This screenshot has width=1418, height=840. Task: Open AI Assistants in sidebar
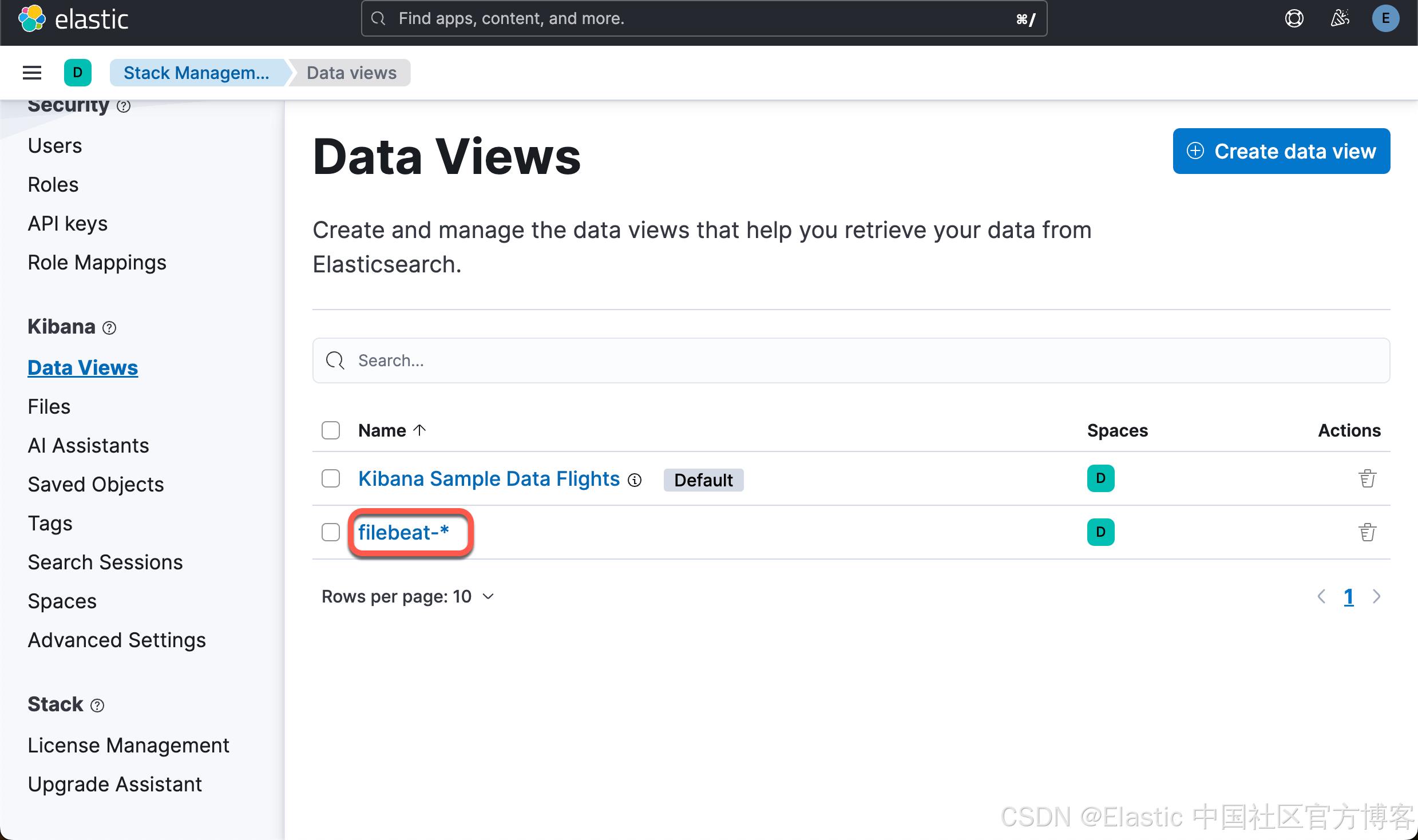point(89,445)
